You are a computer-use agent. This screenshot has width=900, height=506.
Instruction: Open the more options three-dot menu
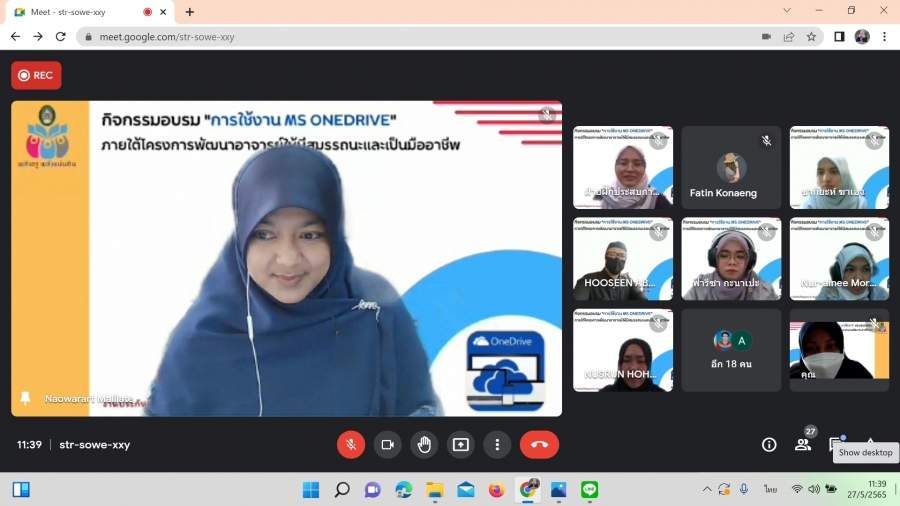[x=497, y=445]
